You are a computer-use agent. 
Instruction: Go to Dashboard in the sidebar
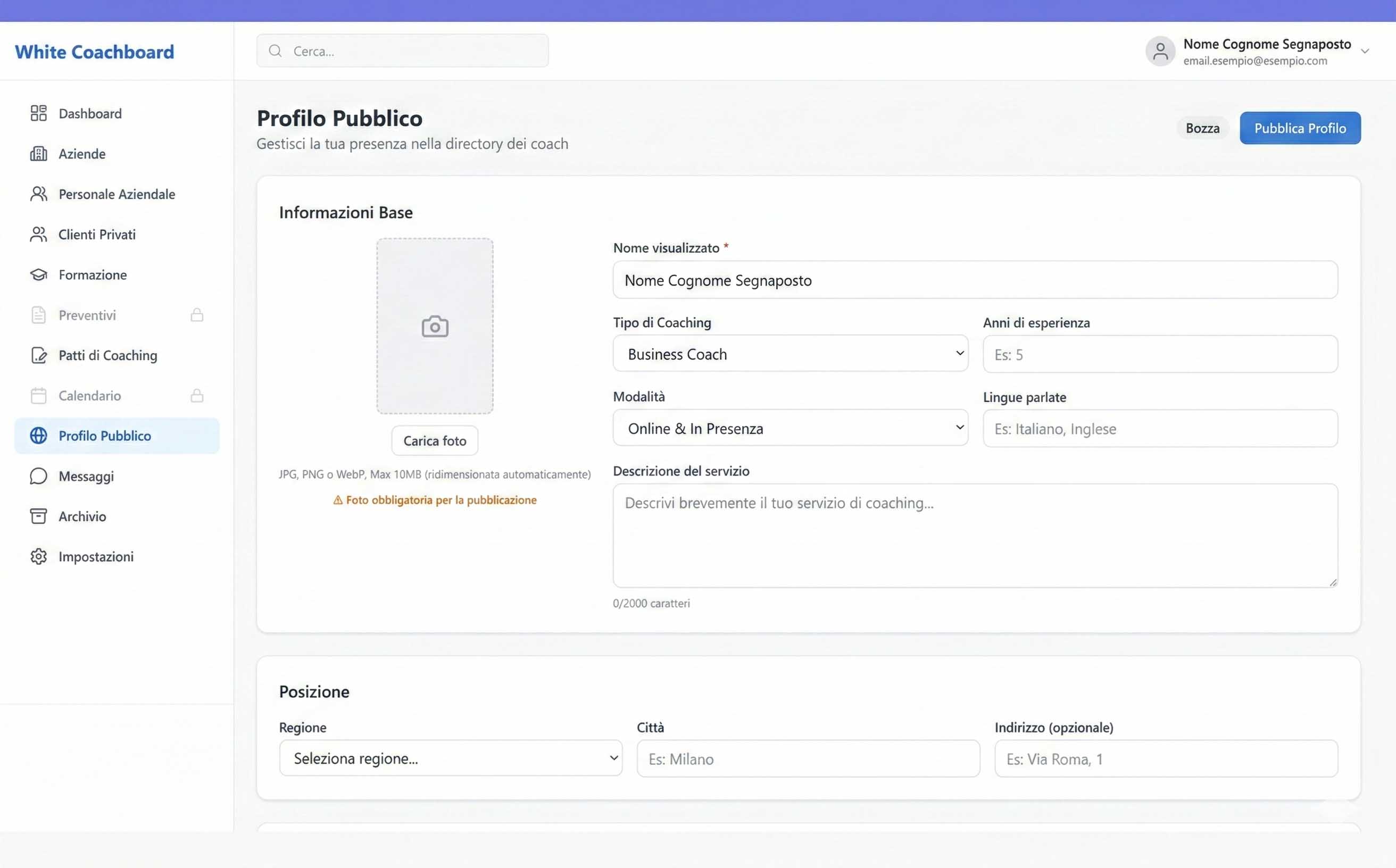(117, 113)
